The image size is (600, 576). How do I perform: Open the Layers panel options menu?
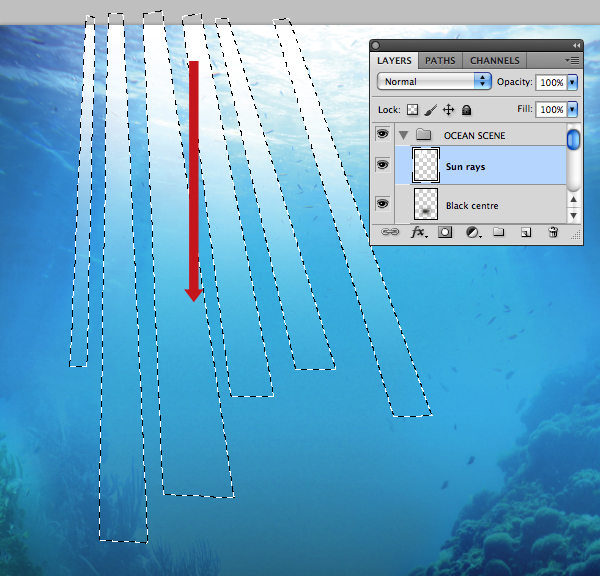[x=572, y=60]
